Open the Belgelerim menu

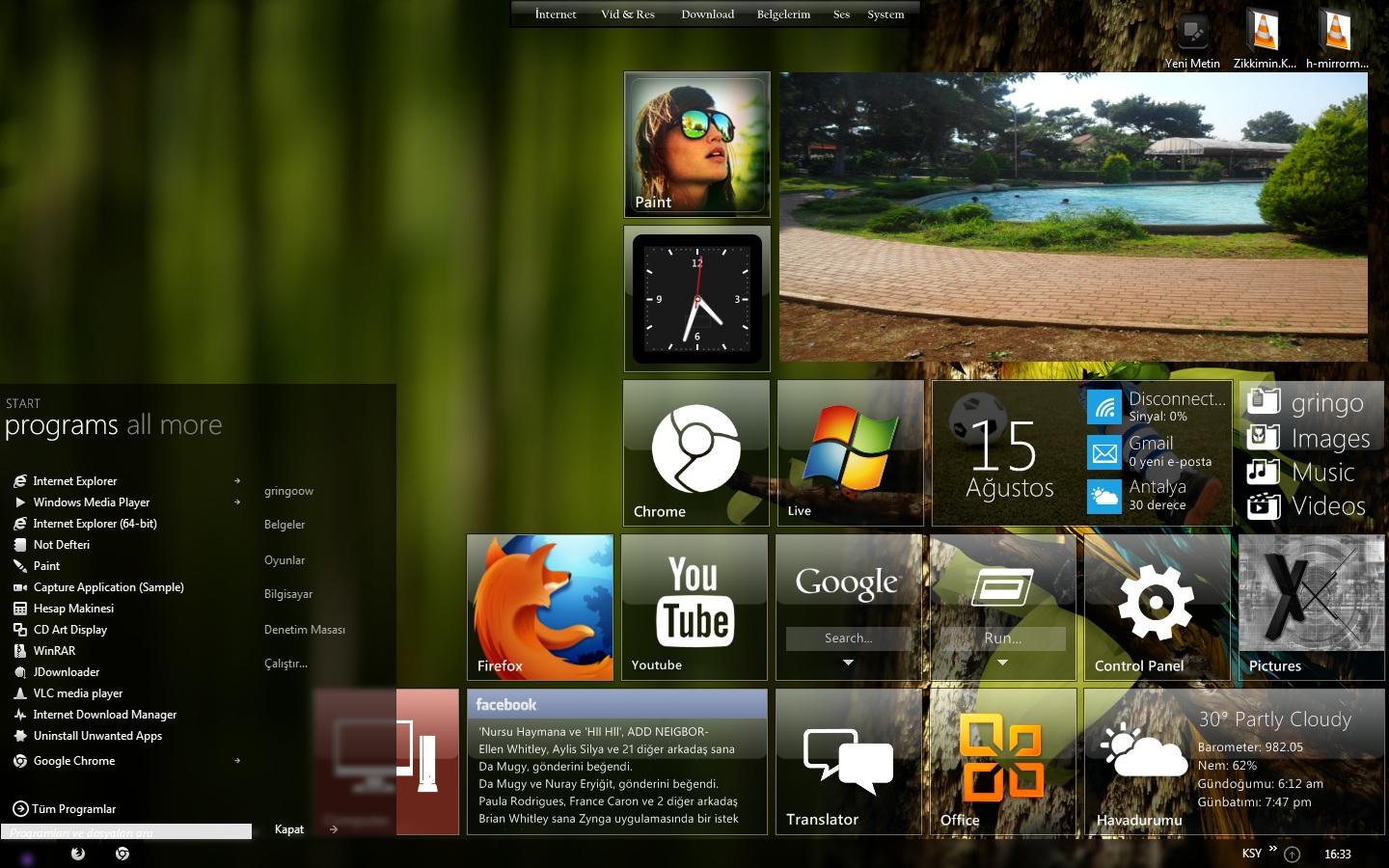[783, 14]
